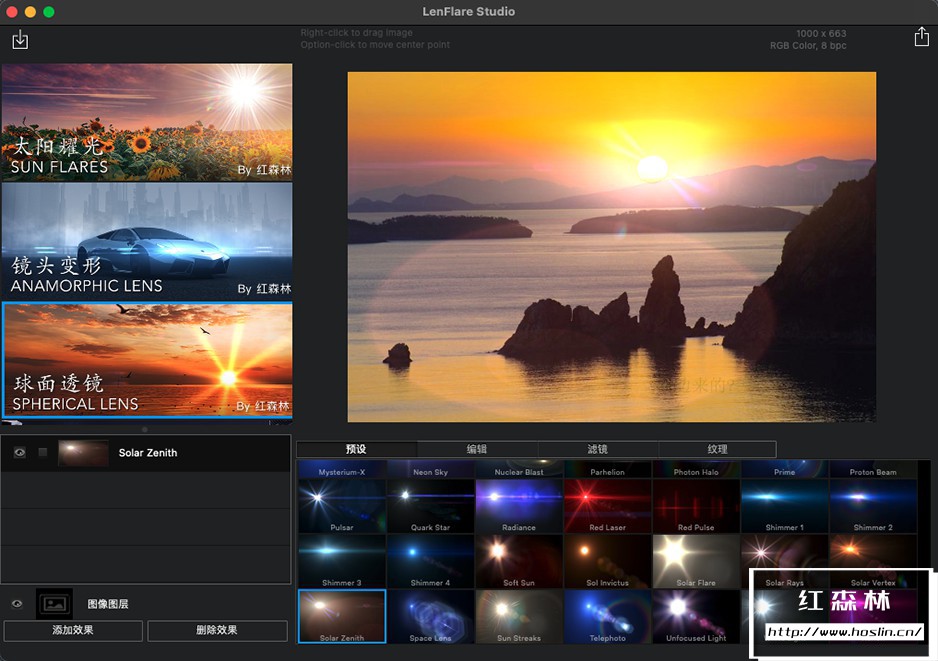Open the image layer picture icon
Image resolution: width=938 pixels, height=661 pixels.
point(54,604)
